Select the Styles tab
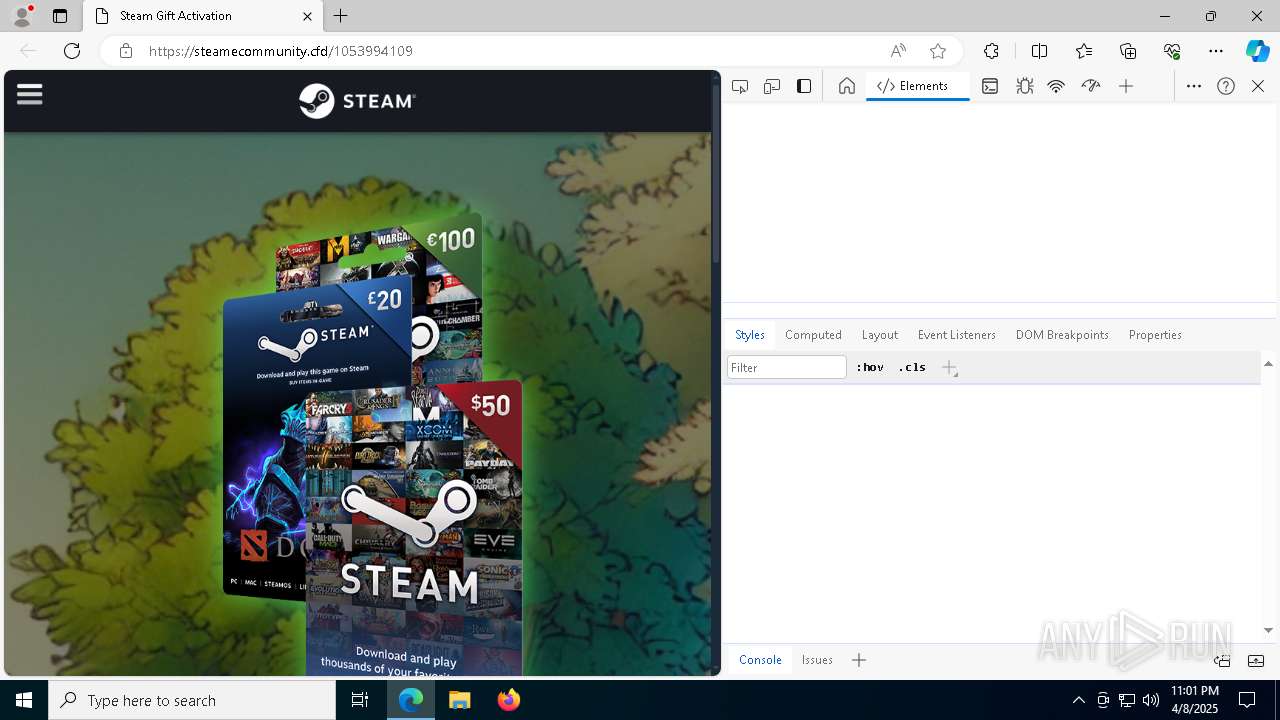This screenshot has width=1280, height=720. [x=750, y=335]
